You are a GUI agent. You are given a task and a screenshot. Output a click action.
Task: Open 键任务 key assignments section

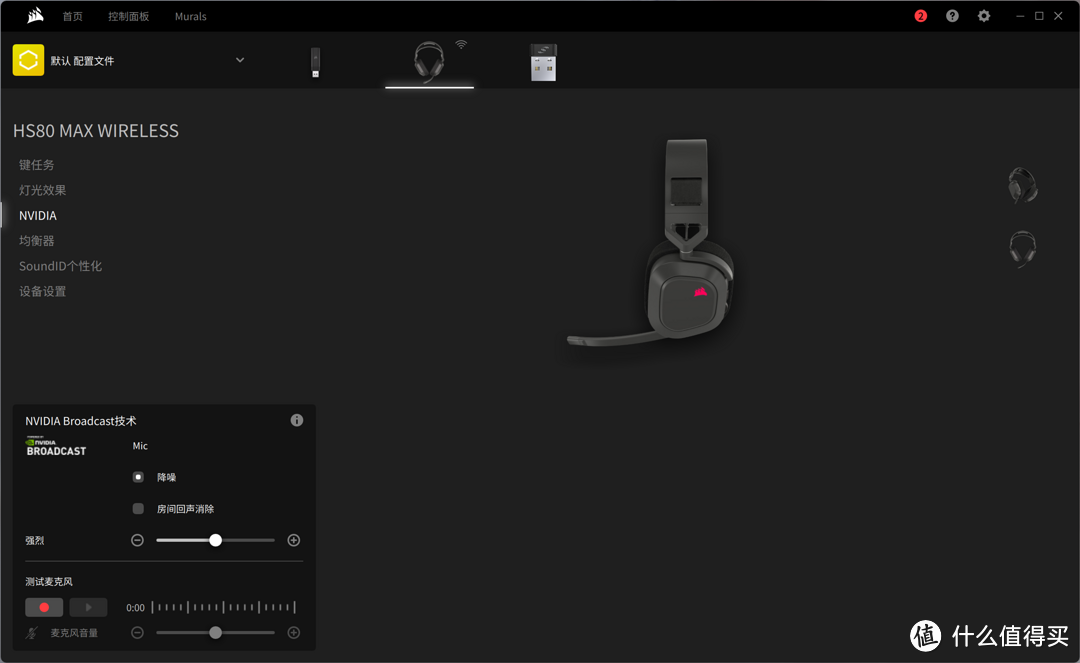[x=37, y=165]
